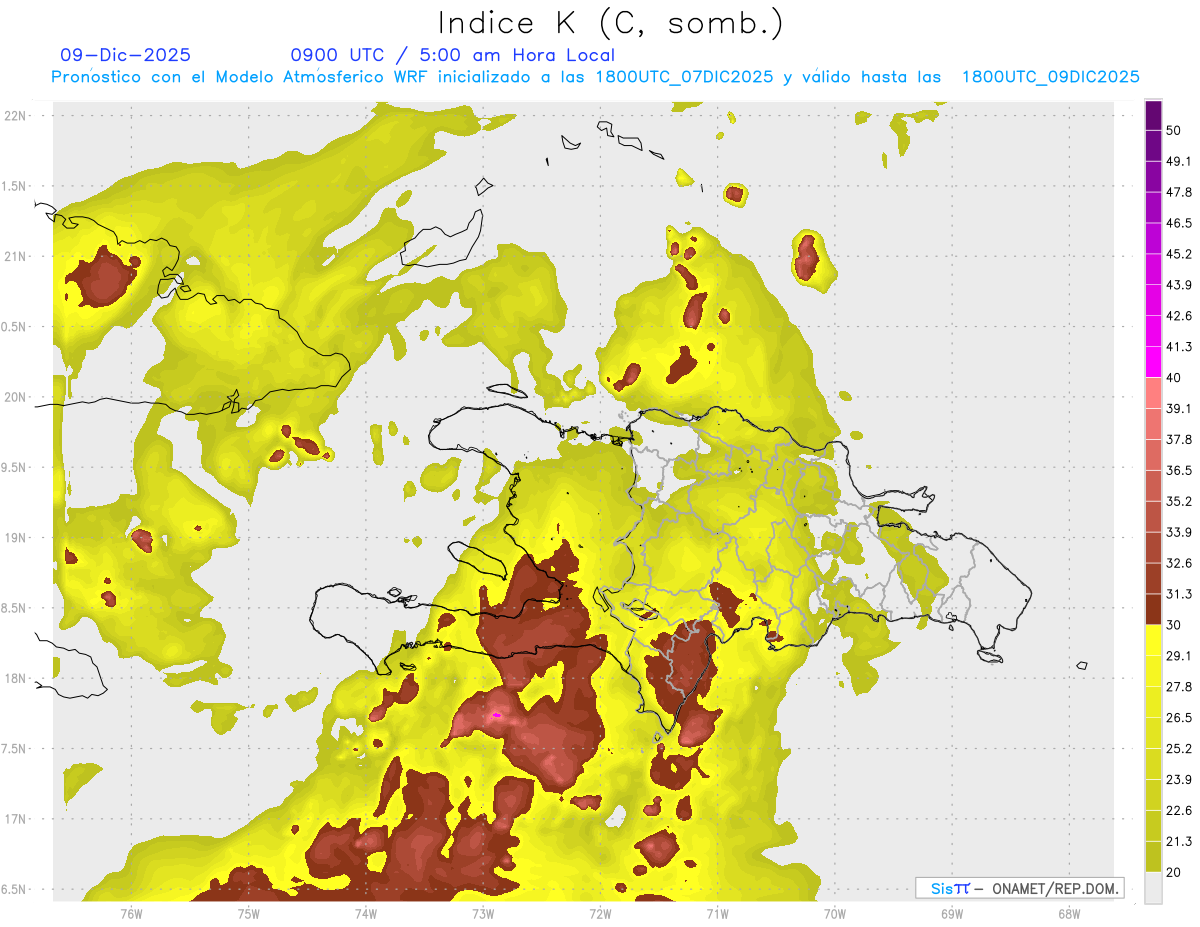Click the legend value "20"
Screen dimensions: 1200x927
click(x=1174, y=873)
